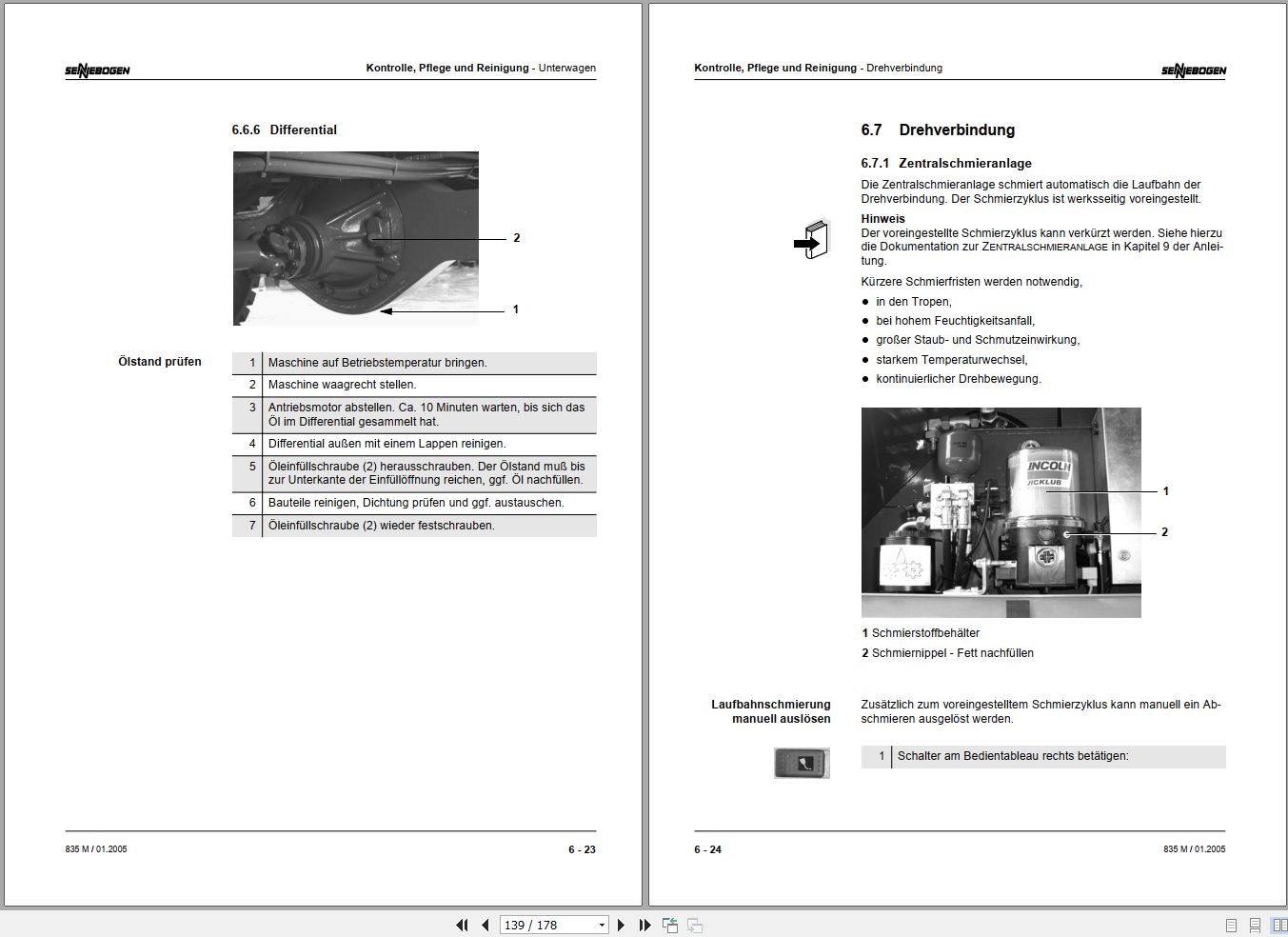The width and height of the screenshot is (1288, 937).
Task: Activate two-page facing view
Action: pyautogui.click(x=1276, y=923)
